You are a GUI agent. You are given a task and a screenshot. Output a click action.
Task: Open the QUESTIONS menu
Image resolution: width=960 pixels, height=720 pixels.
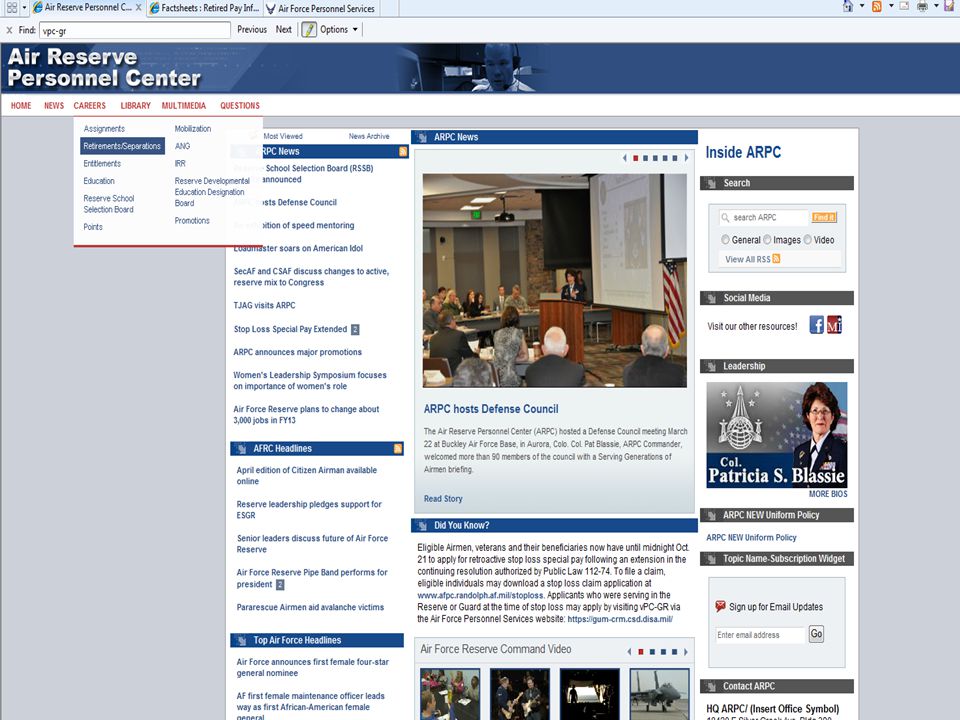[240, 105]
